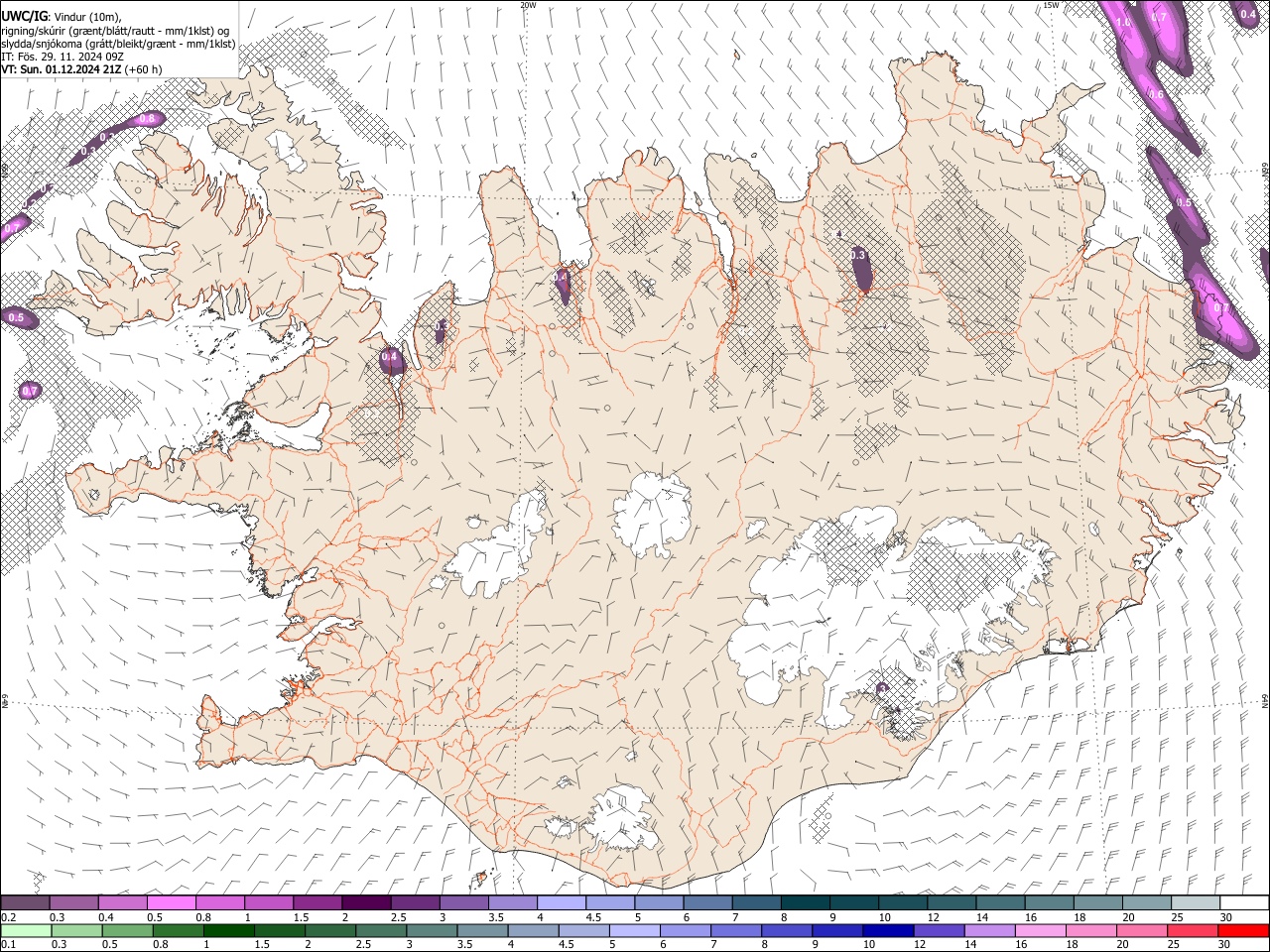Click the 'slydda/snjókoma' legend description line
Viewport: 1270px width, 952px height.
pos(118,43)
